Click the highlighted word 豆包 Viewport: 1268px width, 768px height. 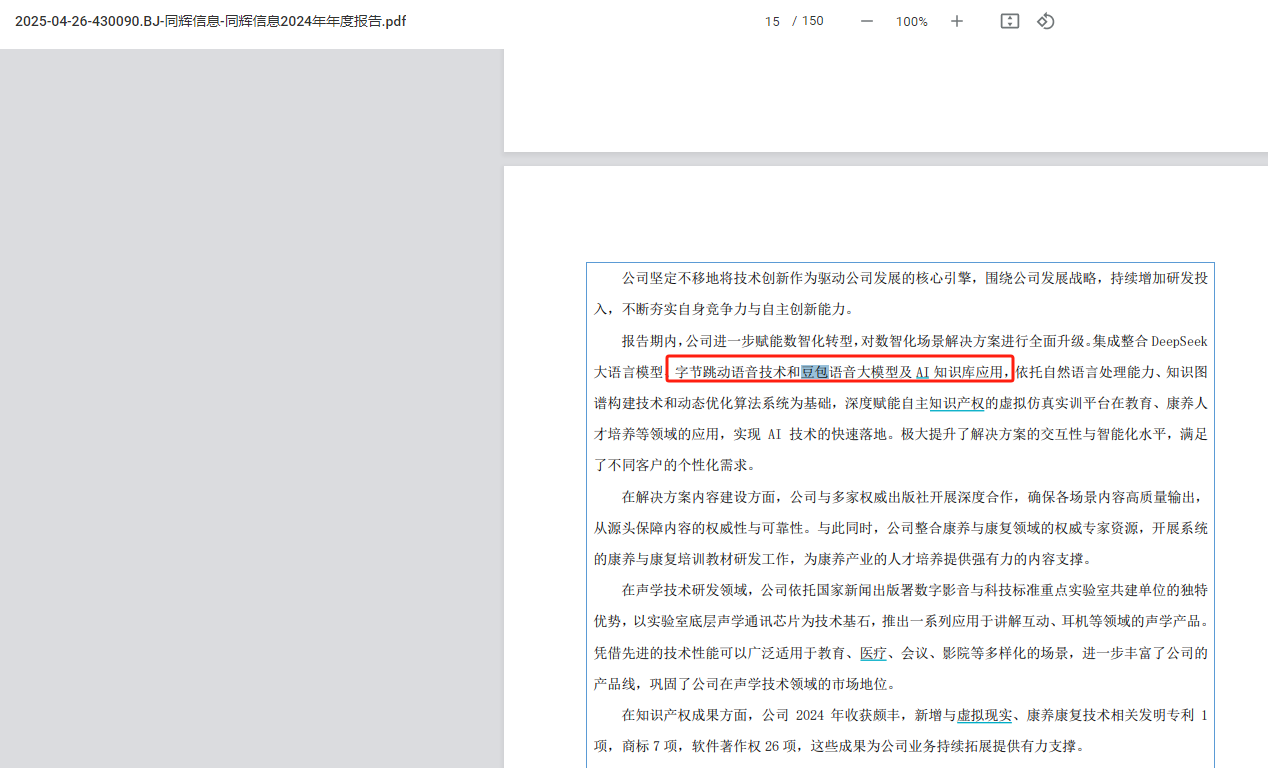point(814,372)
